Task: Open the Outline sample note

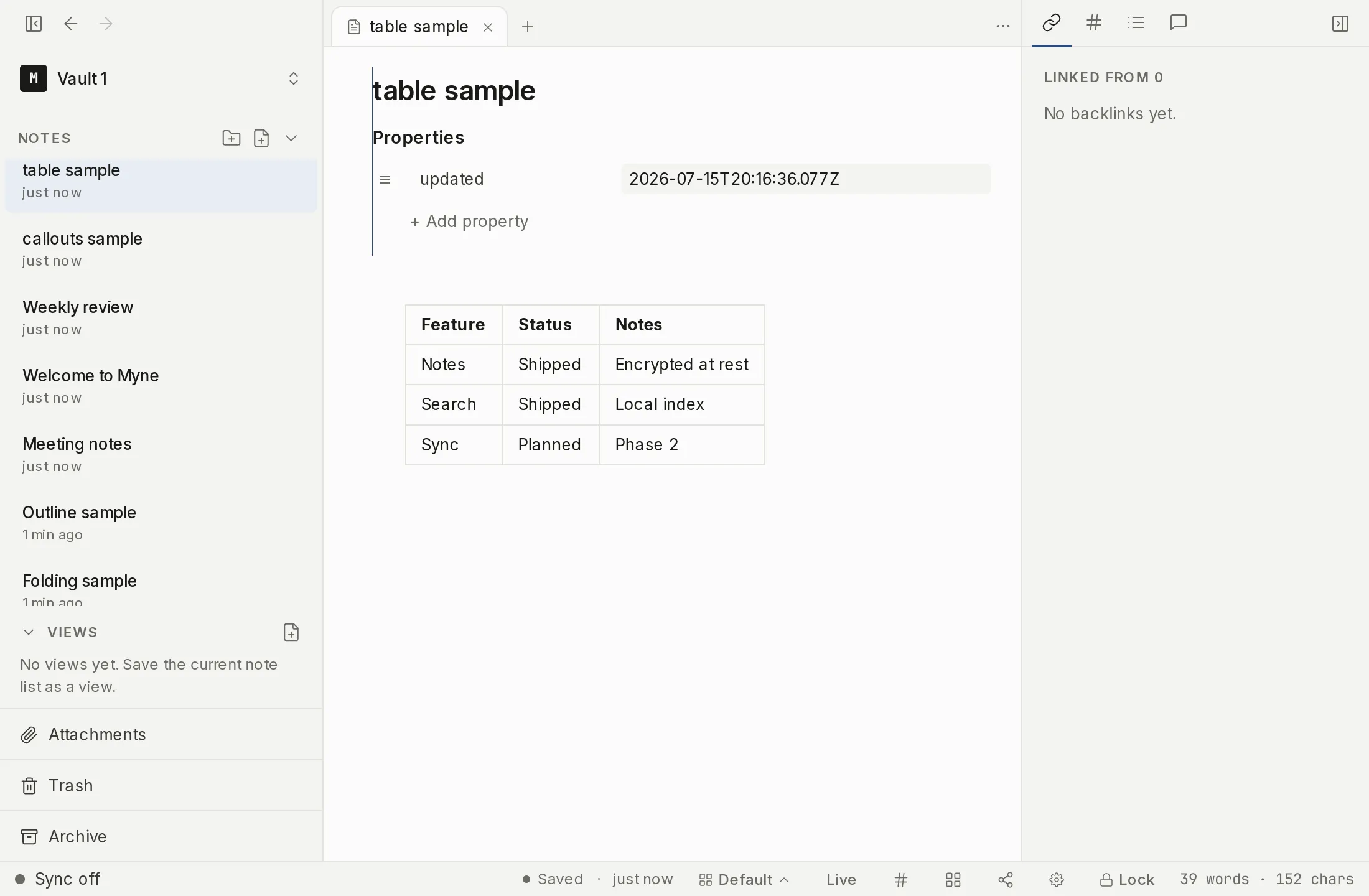Action: (161, 523)
